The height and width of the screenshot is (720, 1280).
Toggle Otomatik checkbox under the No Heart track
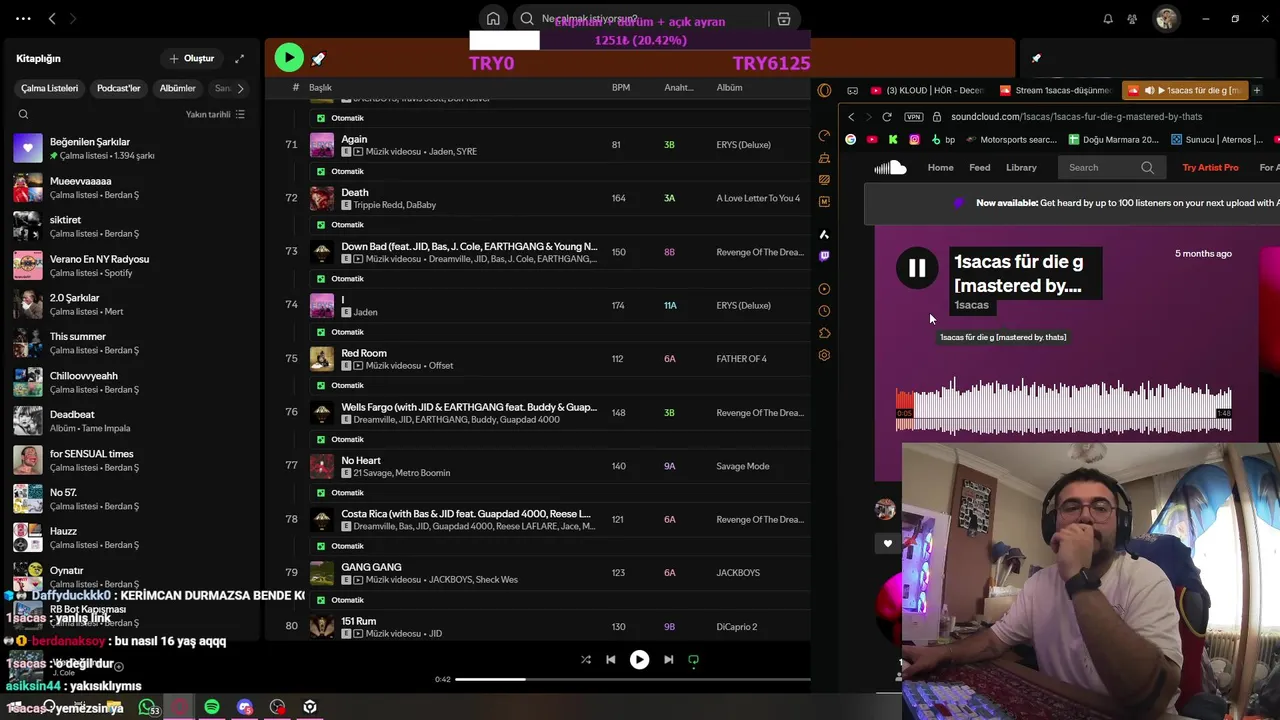click(321, 493)
